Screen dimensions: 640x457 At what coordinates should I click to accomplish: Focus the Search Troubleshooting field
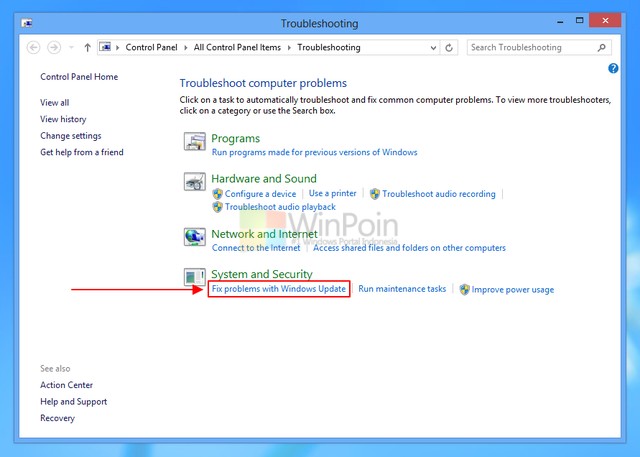coord(539,47)
